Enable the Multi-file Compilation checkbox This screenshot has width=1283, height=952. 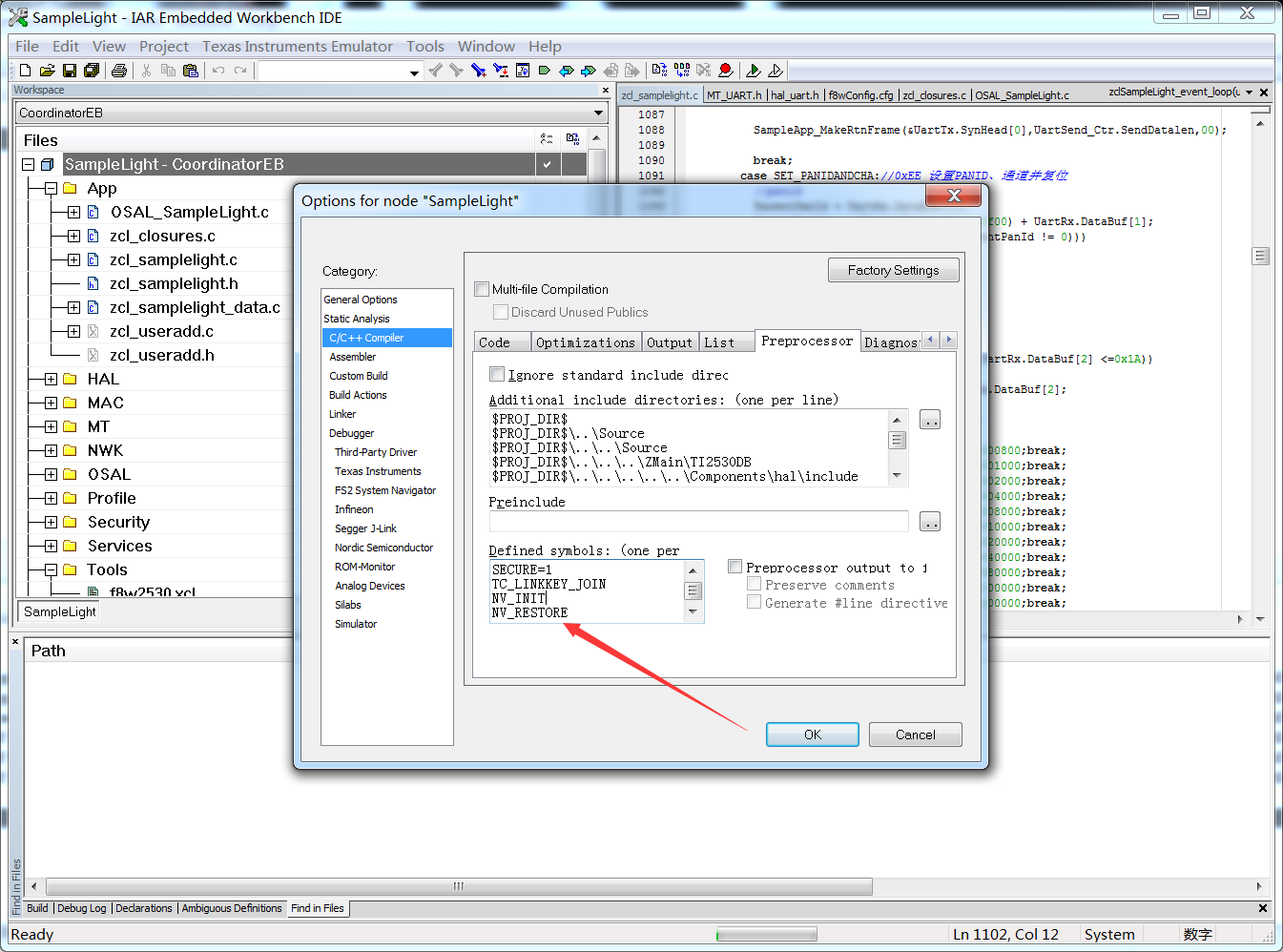coord(482,289)
